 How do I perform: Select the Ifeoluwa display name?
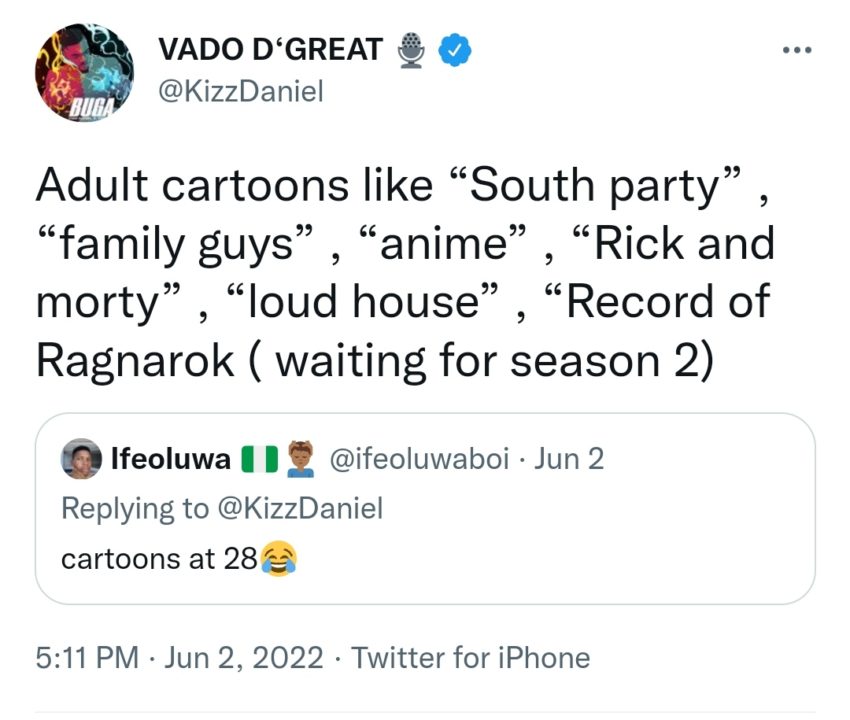pyautogui.click(x=171, y=459)
